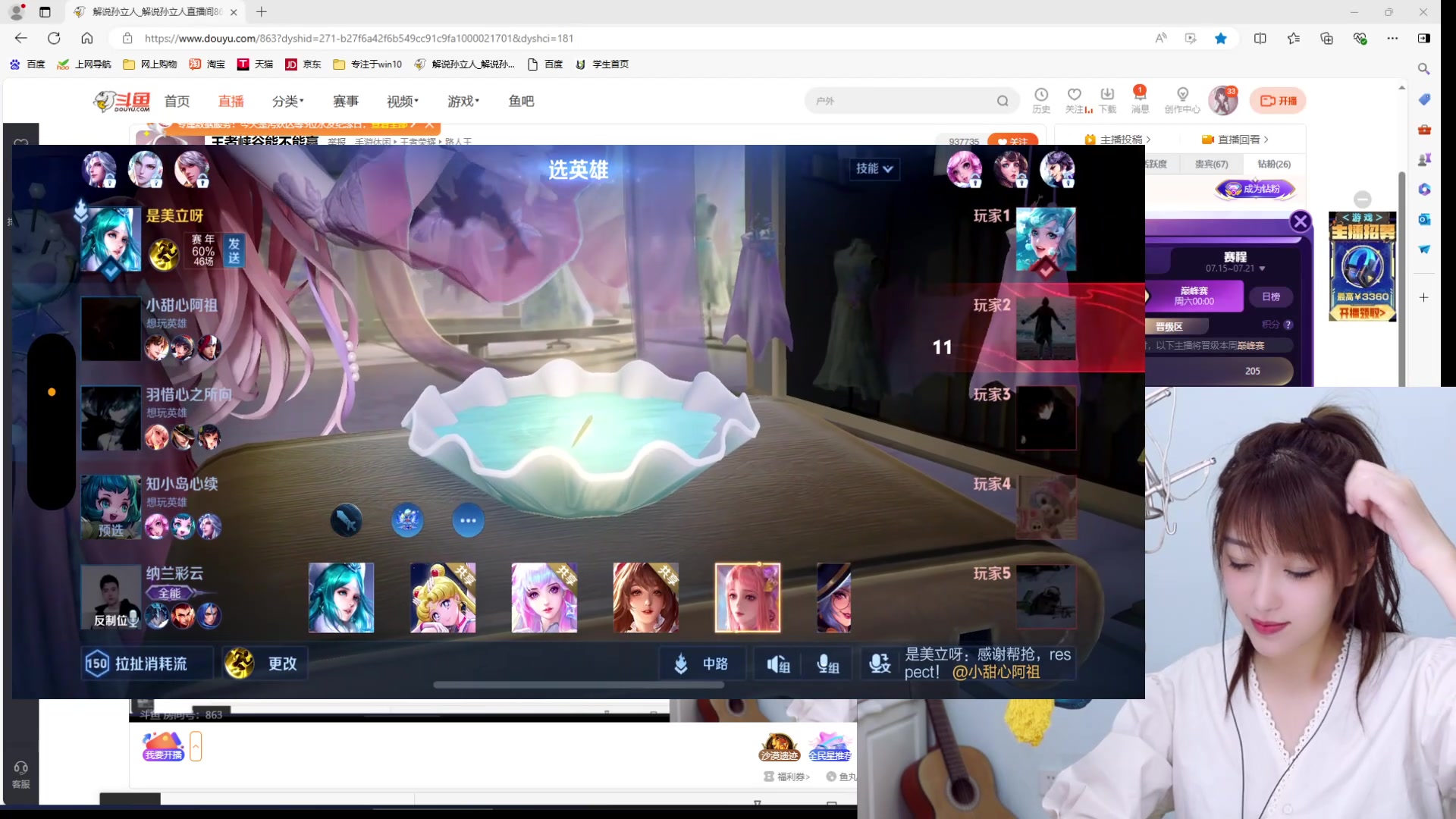Open the 福利券 link
Viewport: 1456px width, 819px height.
tap(787, 777)
